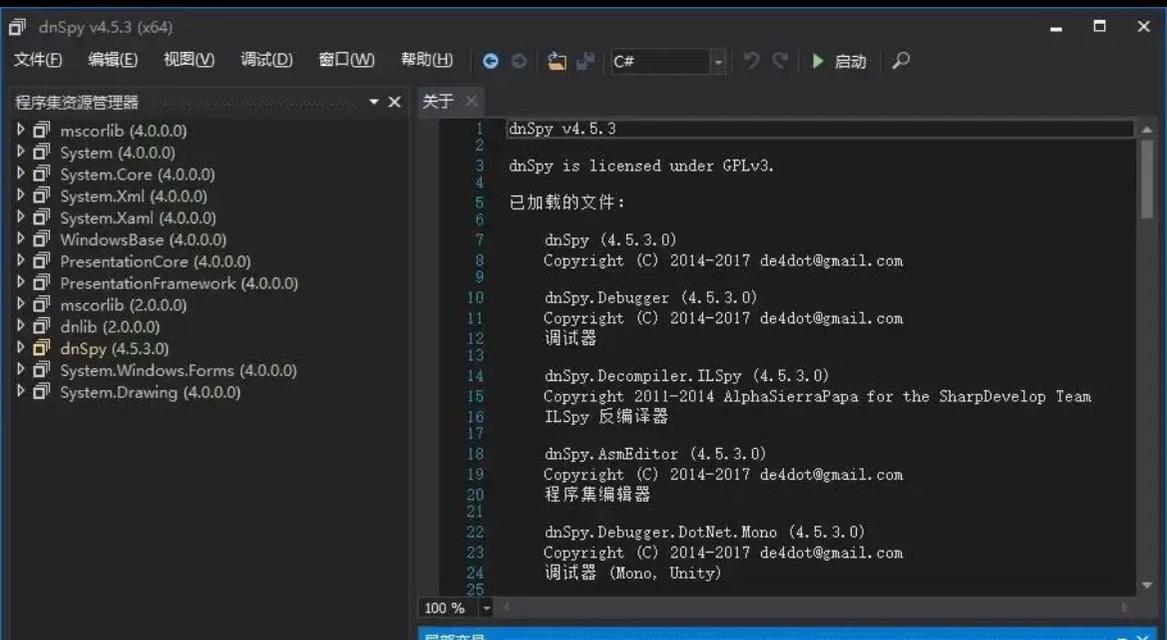This screenshot has height=640, width=1167.
Task: Click the dnSpy (4.5.3.0) assembly icon
Action: point(42,348)
